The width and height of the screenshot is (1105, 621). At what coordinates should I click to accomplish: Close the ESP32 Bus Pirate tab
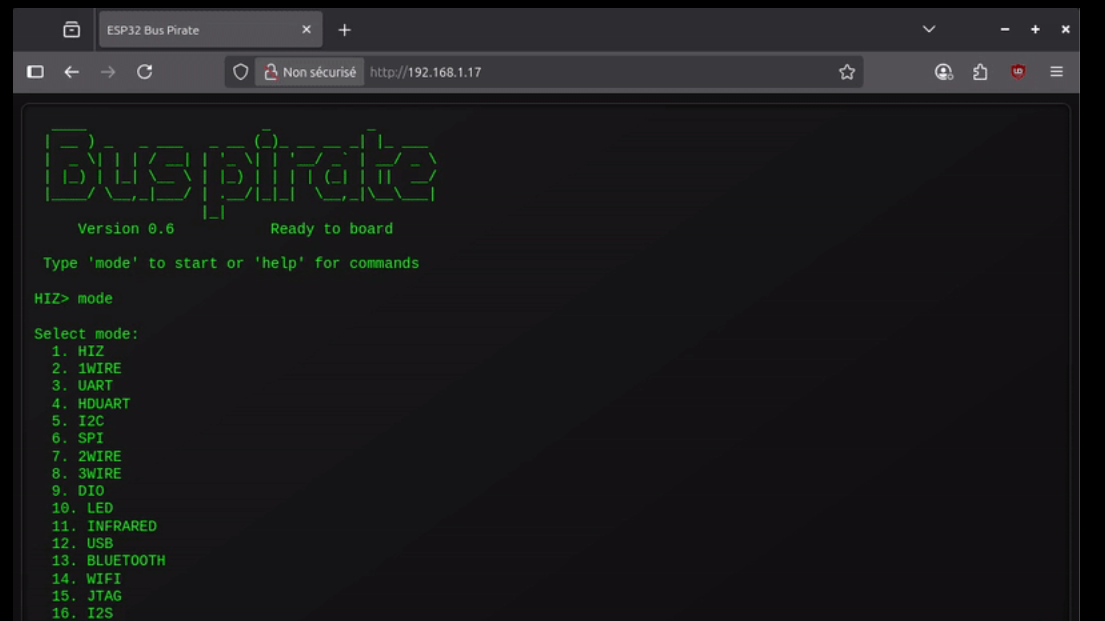(x=307, y=30)
